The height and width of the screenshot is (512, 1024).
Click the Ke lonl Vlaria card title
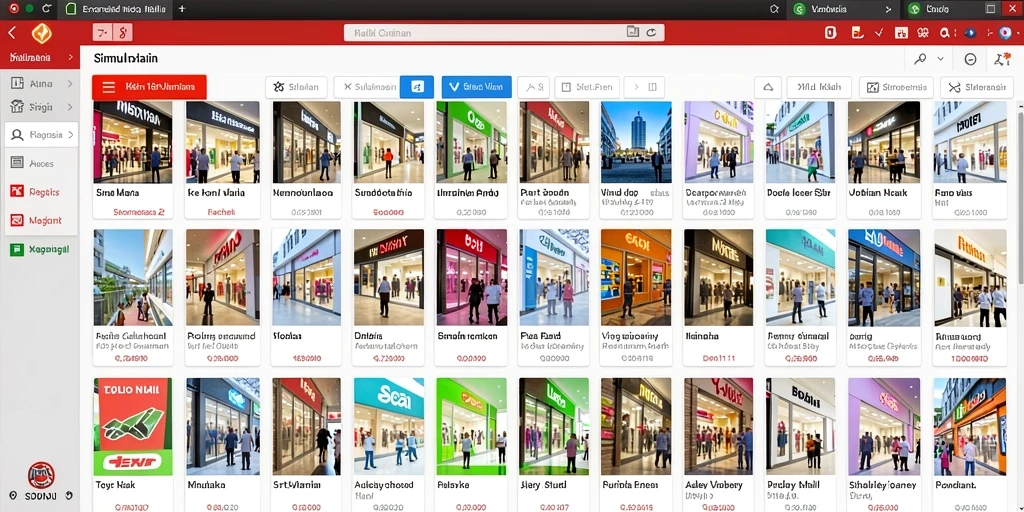216,193
